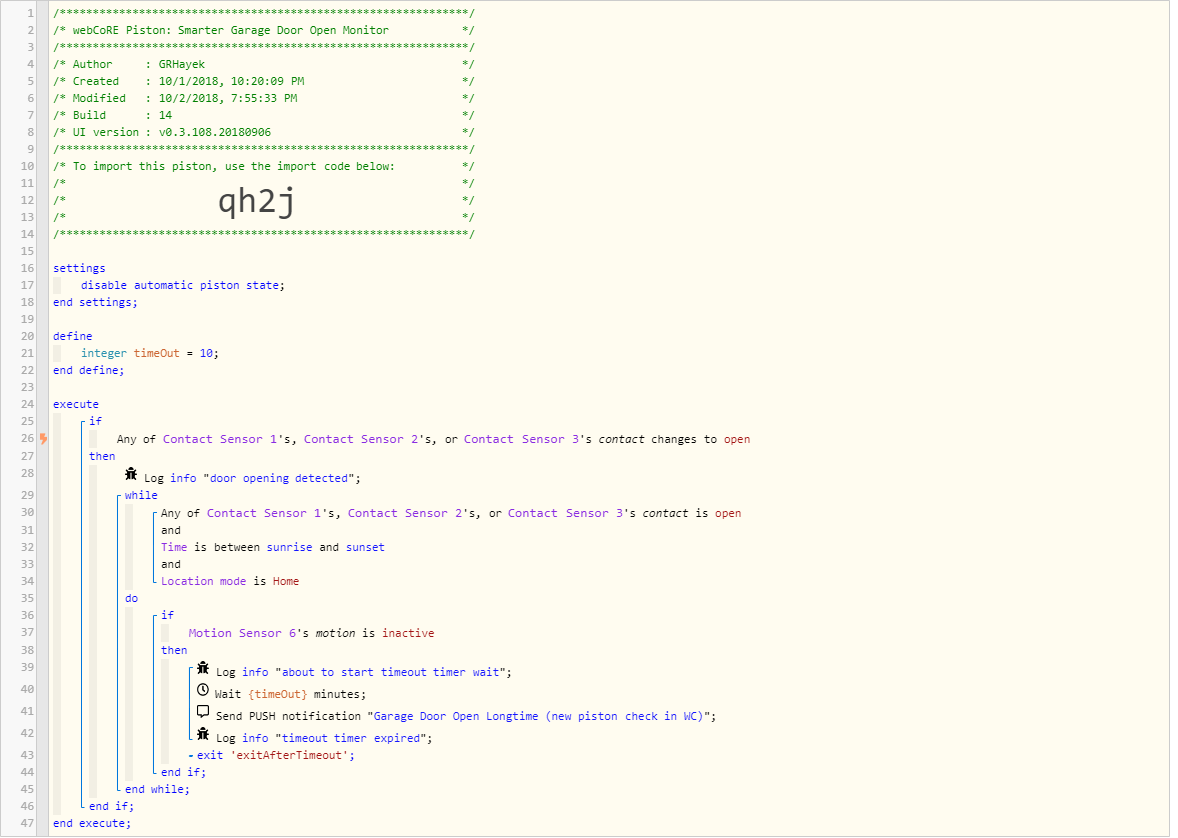
Task: Click "changes to open" value open on line 26
Action: click(737, 440)
